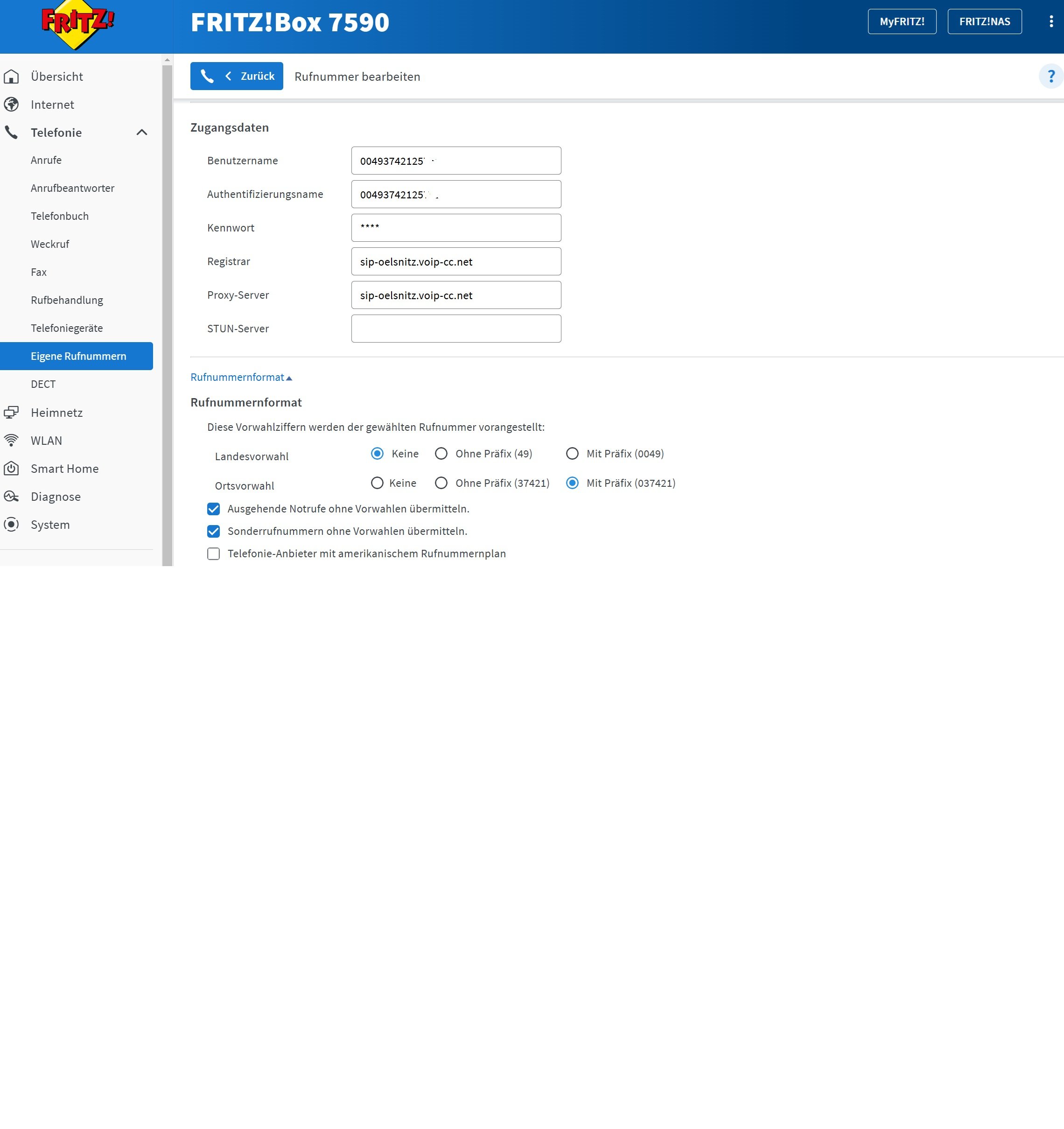Uncheck Ausgehende Notrufe ohne Vorwahlen checkbox
Screen dimensions: 1064x1129
point(213,508)
